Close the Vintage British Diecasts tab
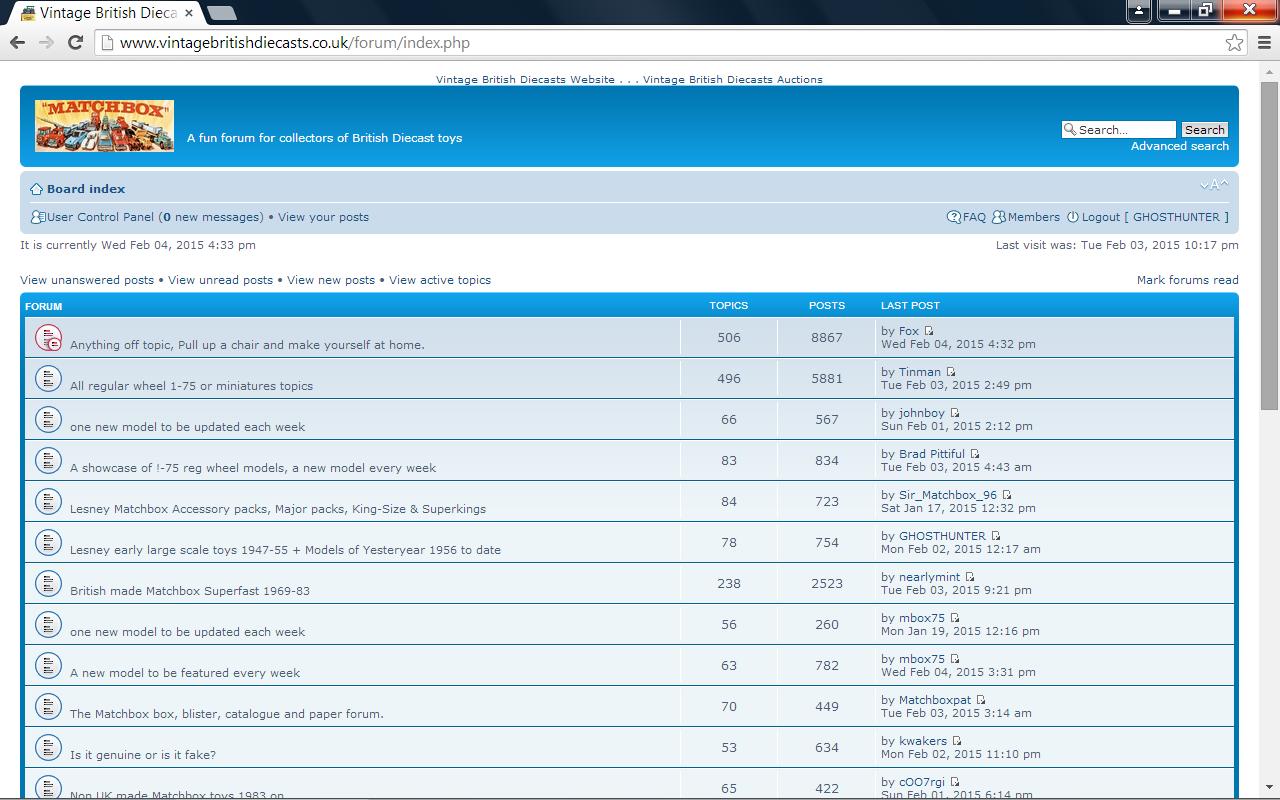 (188, 13)
